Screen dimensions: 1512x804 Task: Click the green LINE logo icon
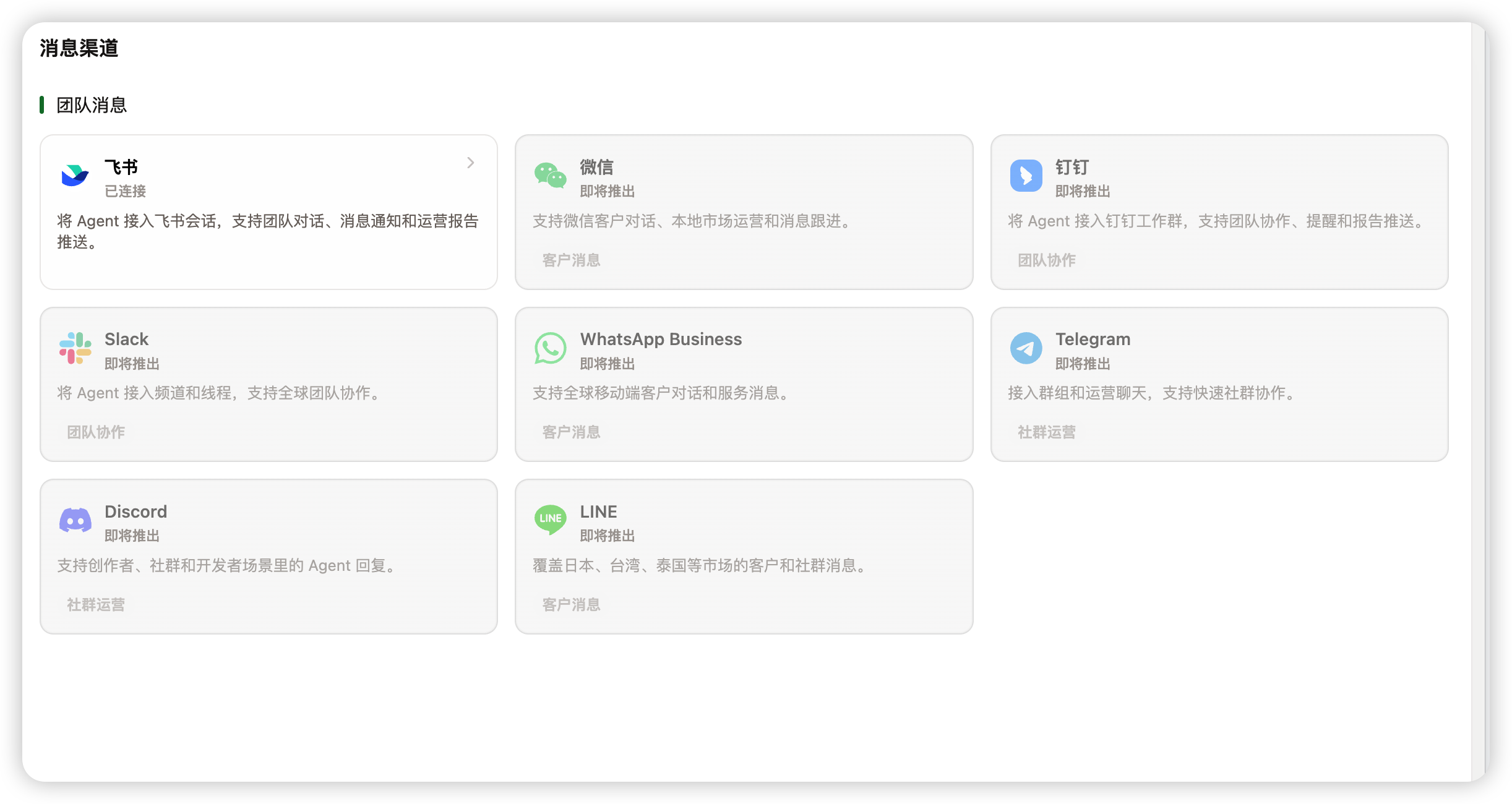pyautogui.click(x=550, y=520)
